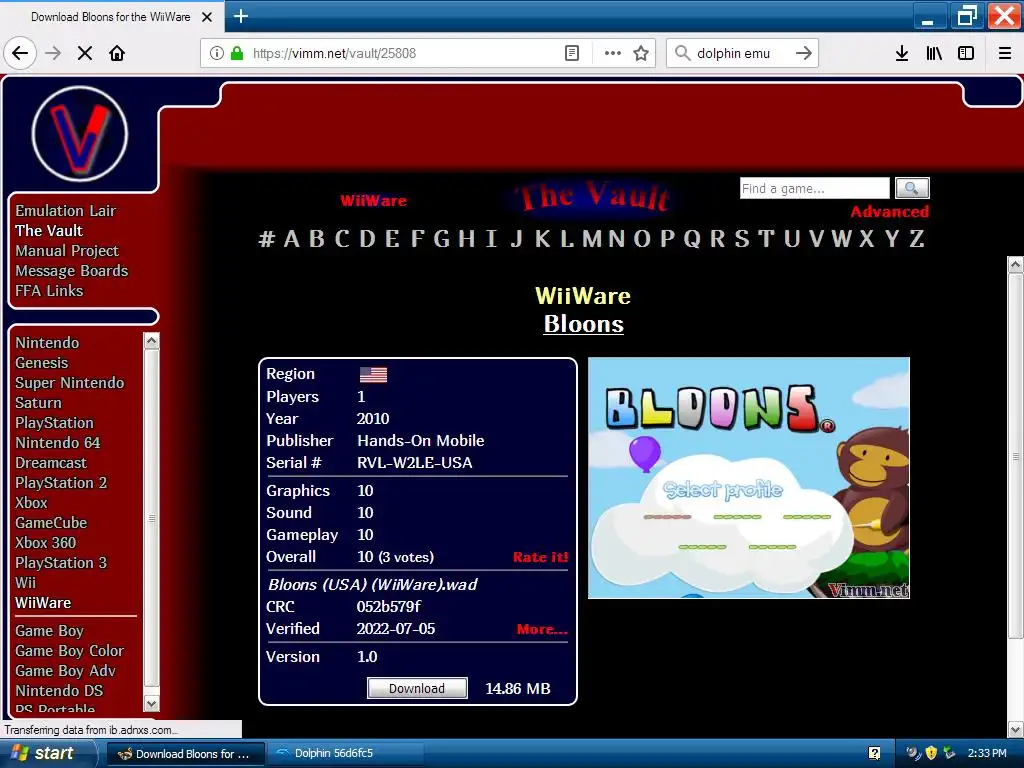Click the green padlock security icon

point(237,53)
